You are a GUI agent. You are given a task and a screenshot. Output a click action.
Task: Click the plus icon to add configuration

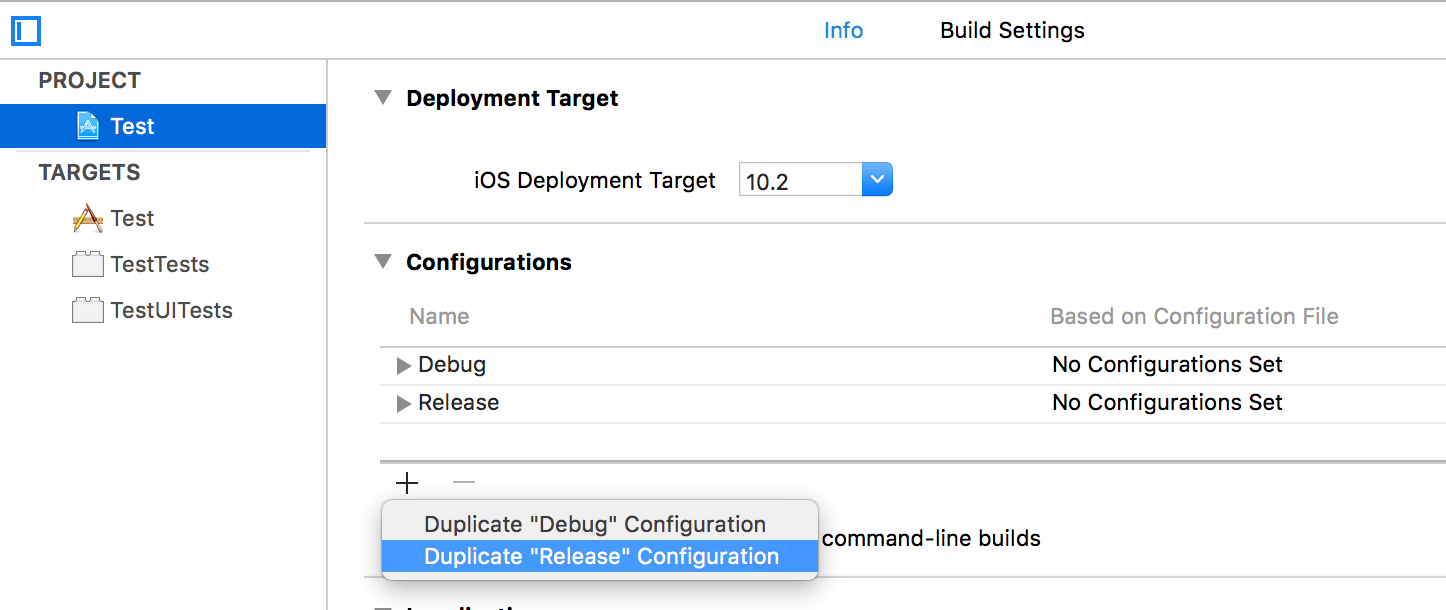pyautogui.click(x=407, y=483)
